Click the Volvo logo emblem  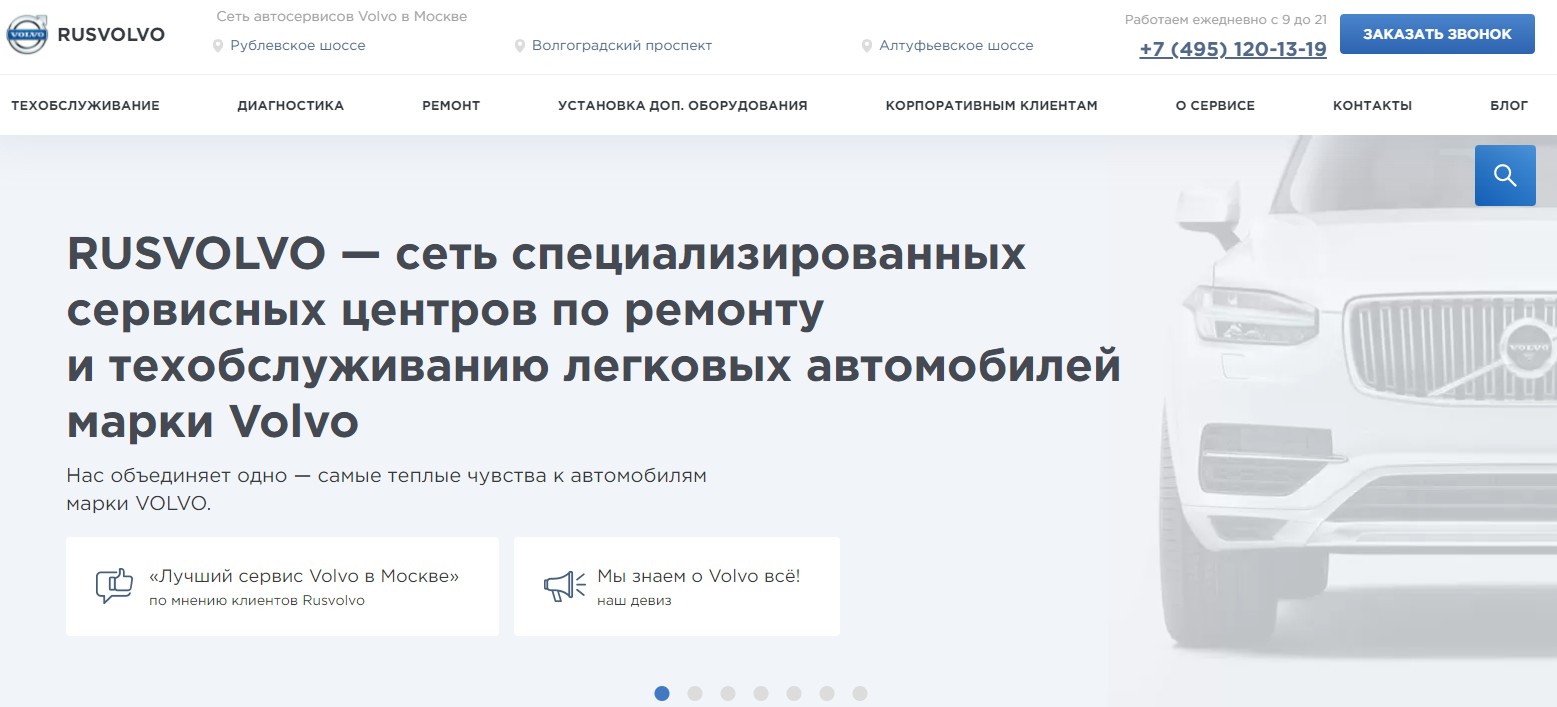pyautogui.click(x=27, y=35)
